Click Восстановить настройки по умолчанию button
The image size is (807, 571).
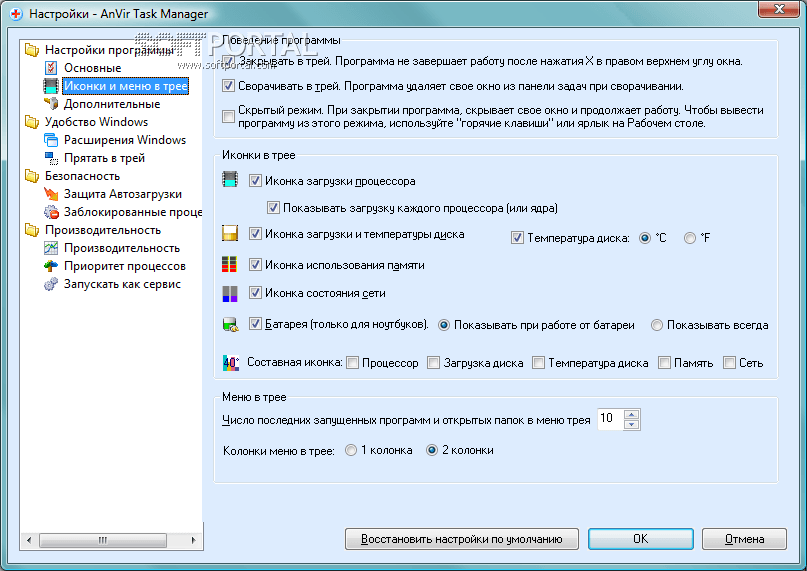462,539
